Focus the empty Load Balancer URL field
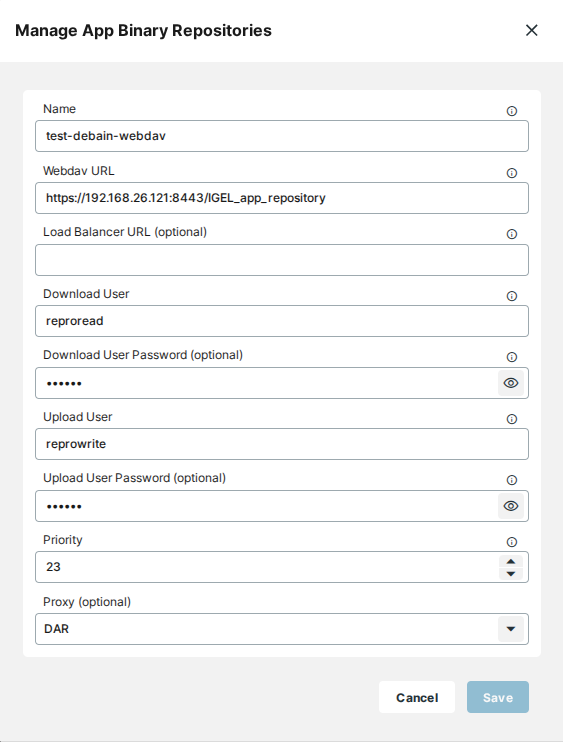 282,260
